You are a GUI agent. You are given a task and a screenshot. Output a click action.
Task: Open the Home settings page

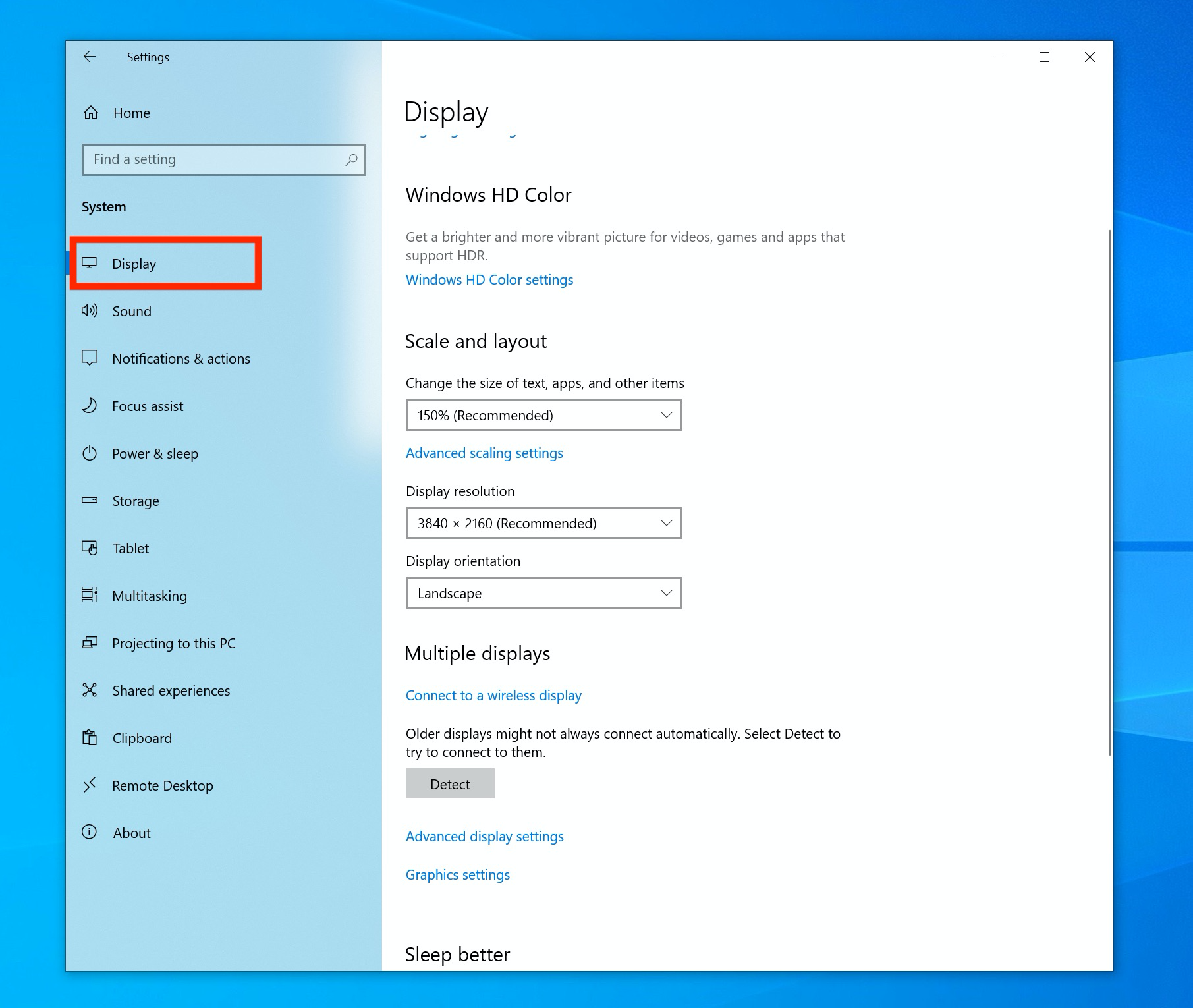click(224, 113)
